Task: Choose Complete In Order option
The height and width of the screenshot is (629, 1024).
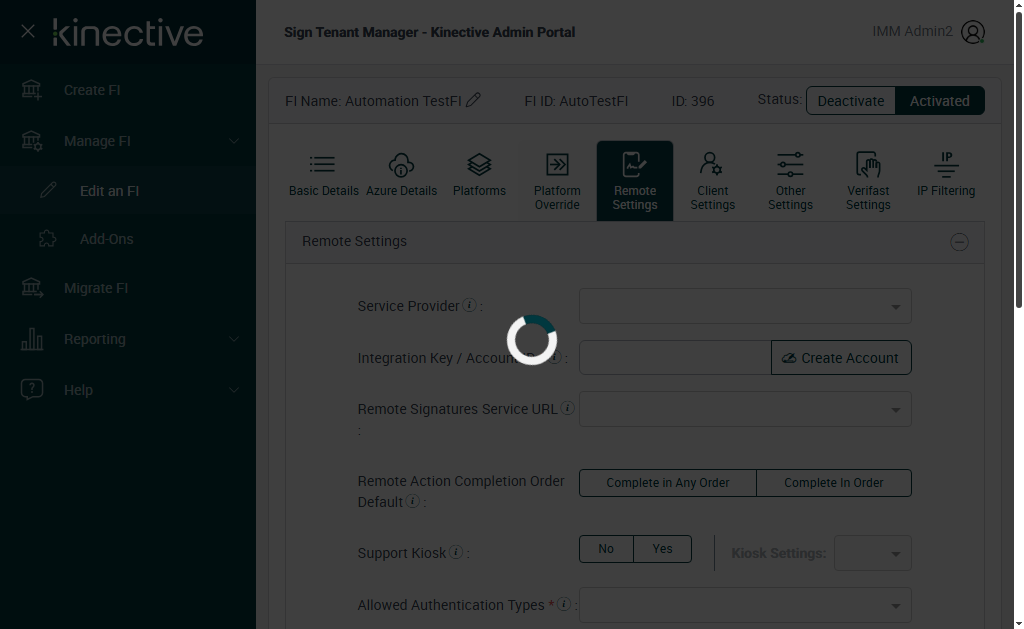Action: pyautogui.click(x=833, y=483)
